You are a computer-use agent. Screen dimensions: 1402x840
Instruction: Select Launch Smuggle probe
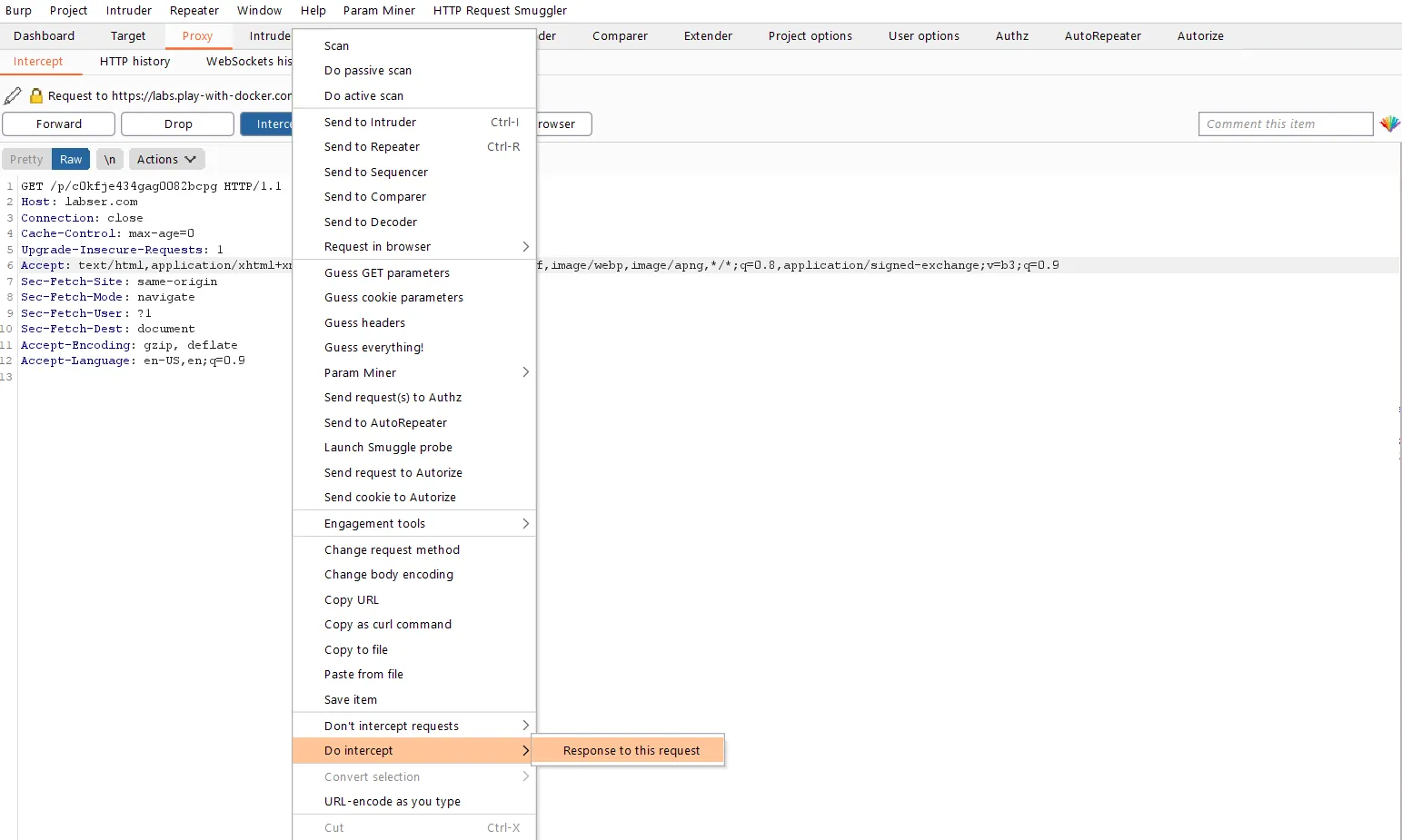tap(414, 448)
